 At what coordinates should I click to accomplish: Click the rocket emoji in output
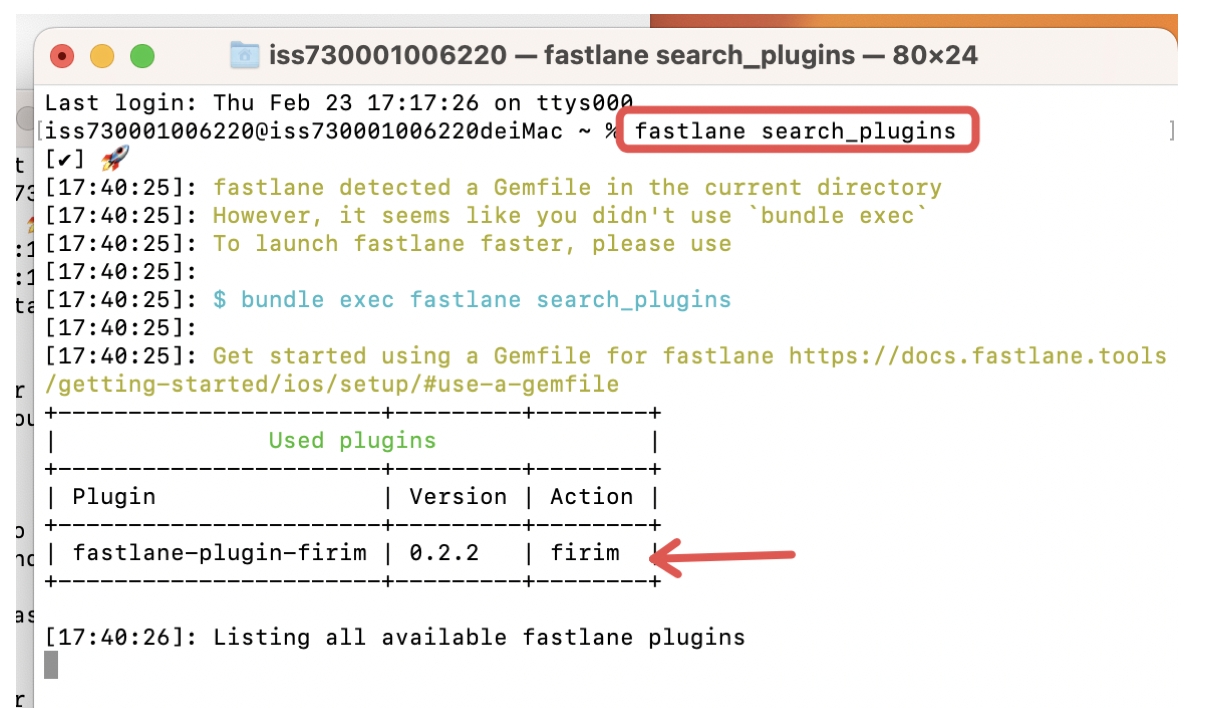(x=116, y=158)
